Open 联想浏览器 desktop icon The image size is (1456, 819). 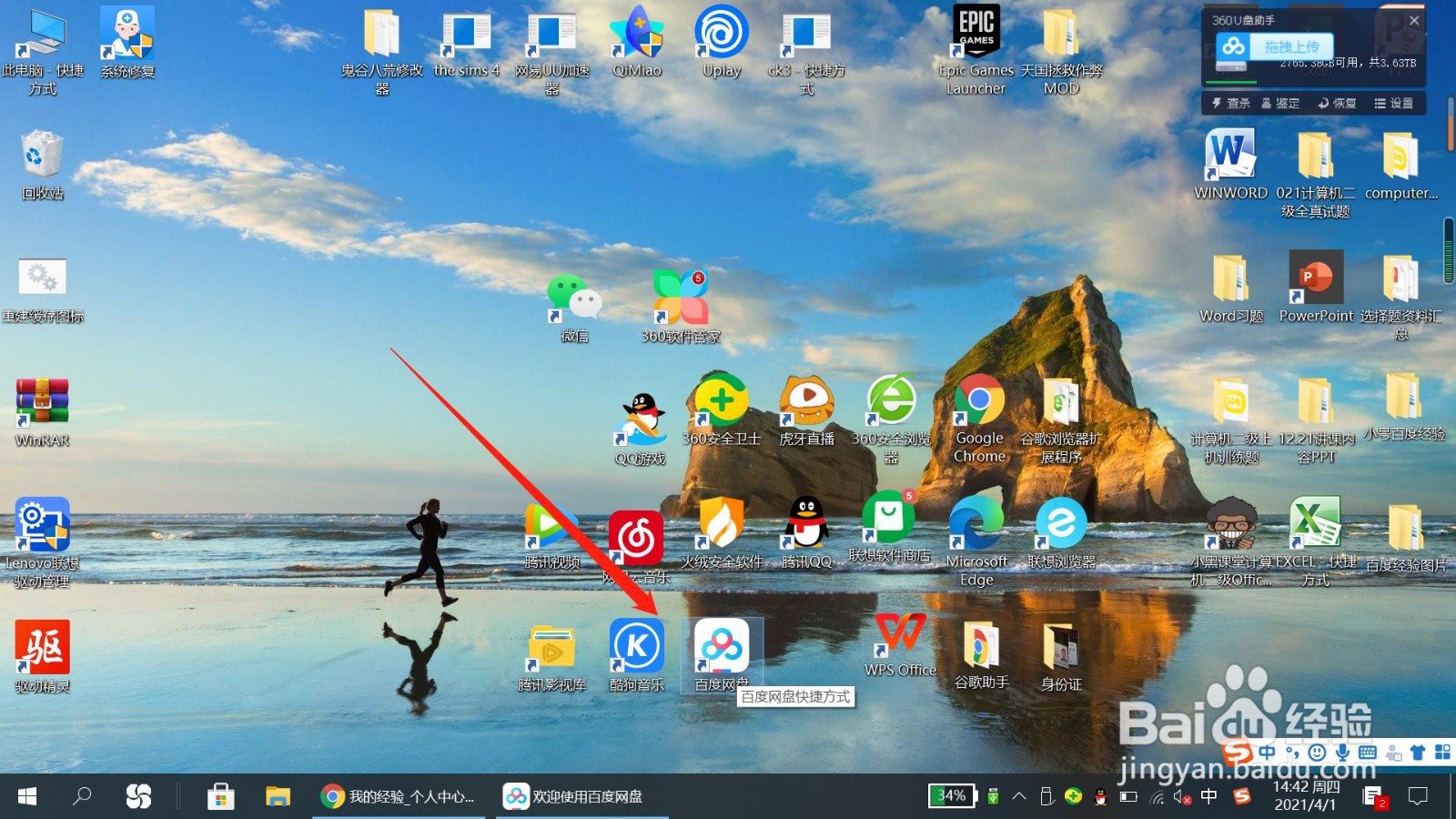(1061, 534)
